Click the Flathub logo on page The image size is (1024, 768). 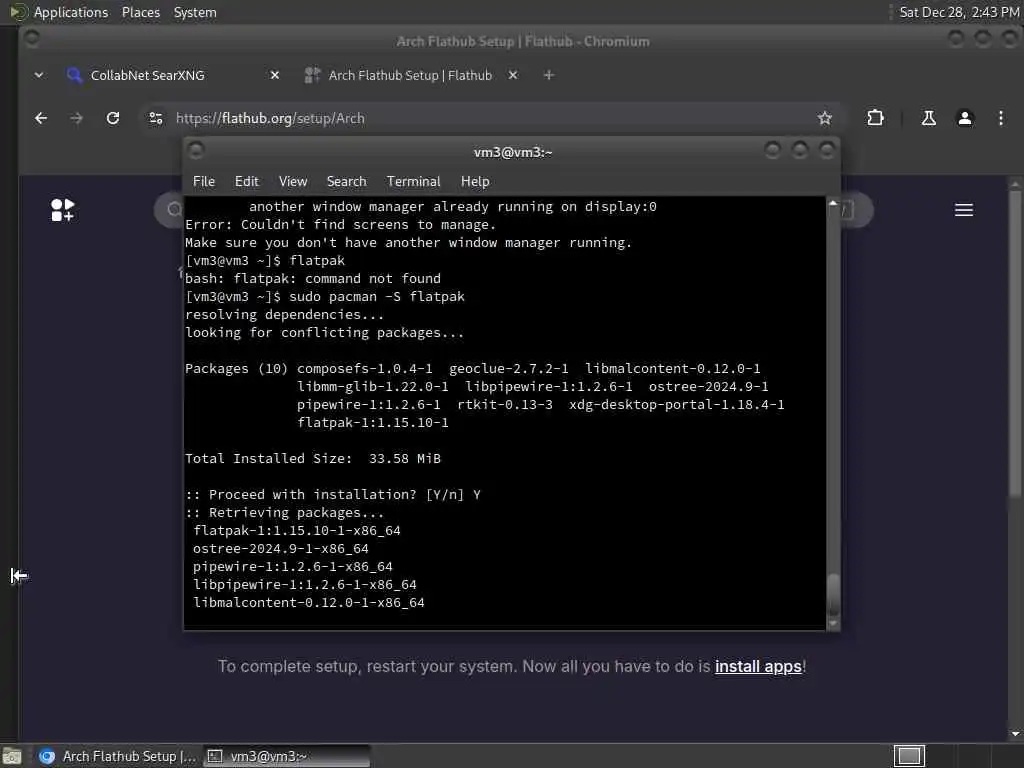(63, 210)
